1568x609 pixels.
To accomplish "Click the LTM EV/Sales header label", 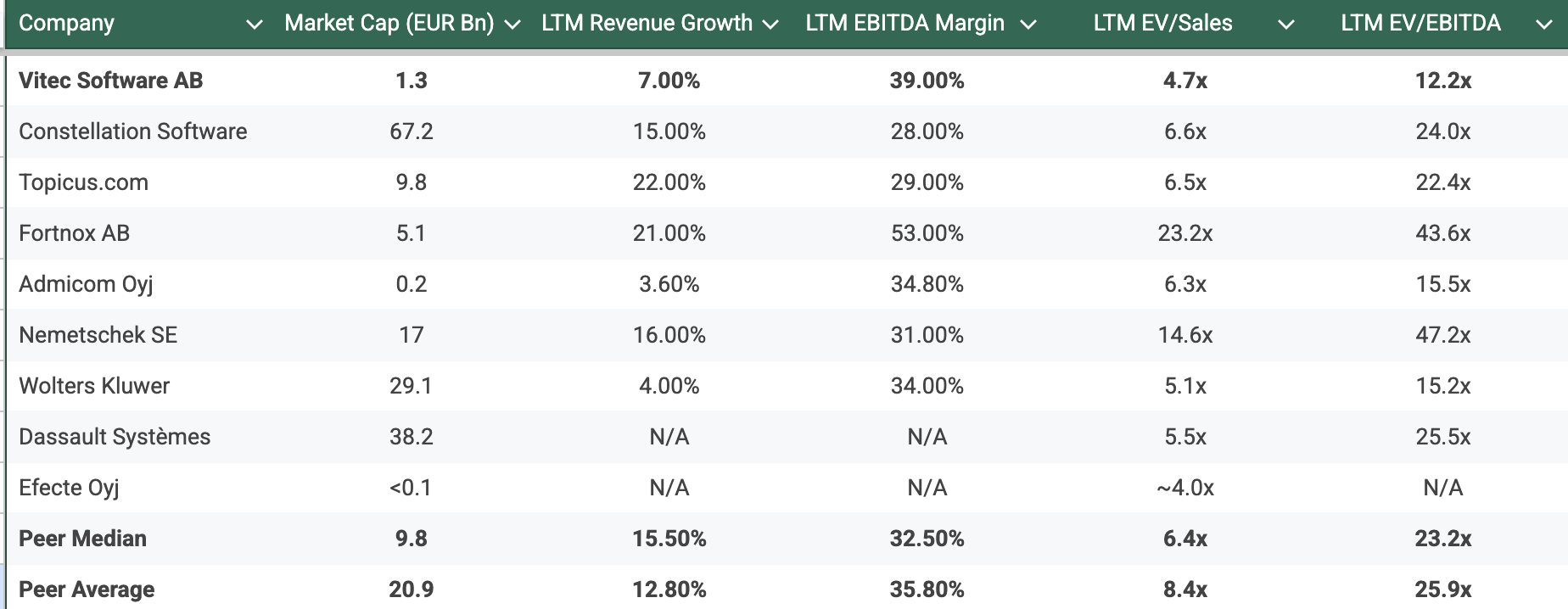I will coord(1163,23).
